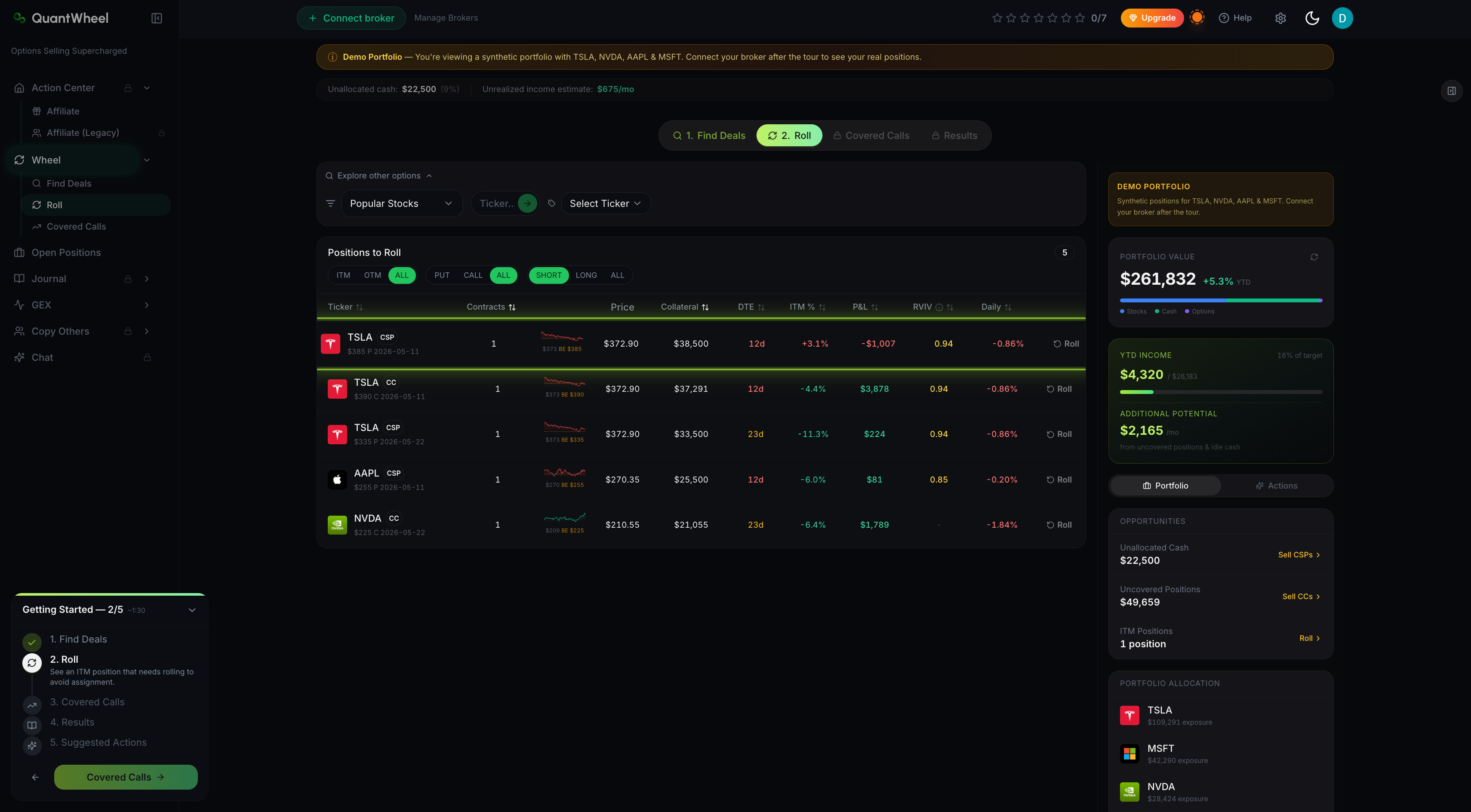Open Popular Stocks dropdown
Image resolution: width=1471 pixels, height=812 pixels.
point(401,203)
